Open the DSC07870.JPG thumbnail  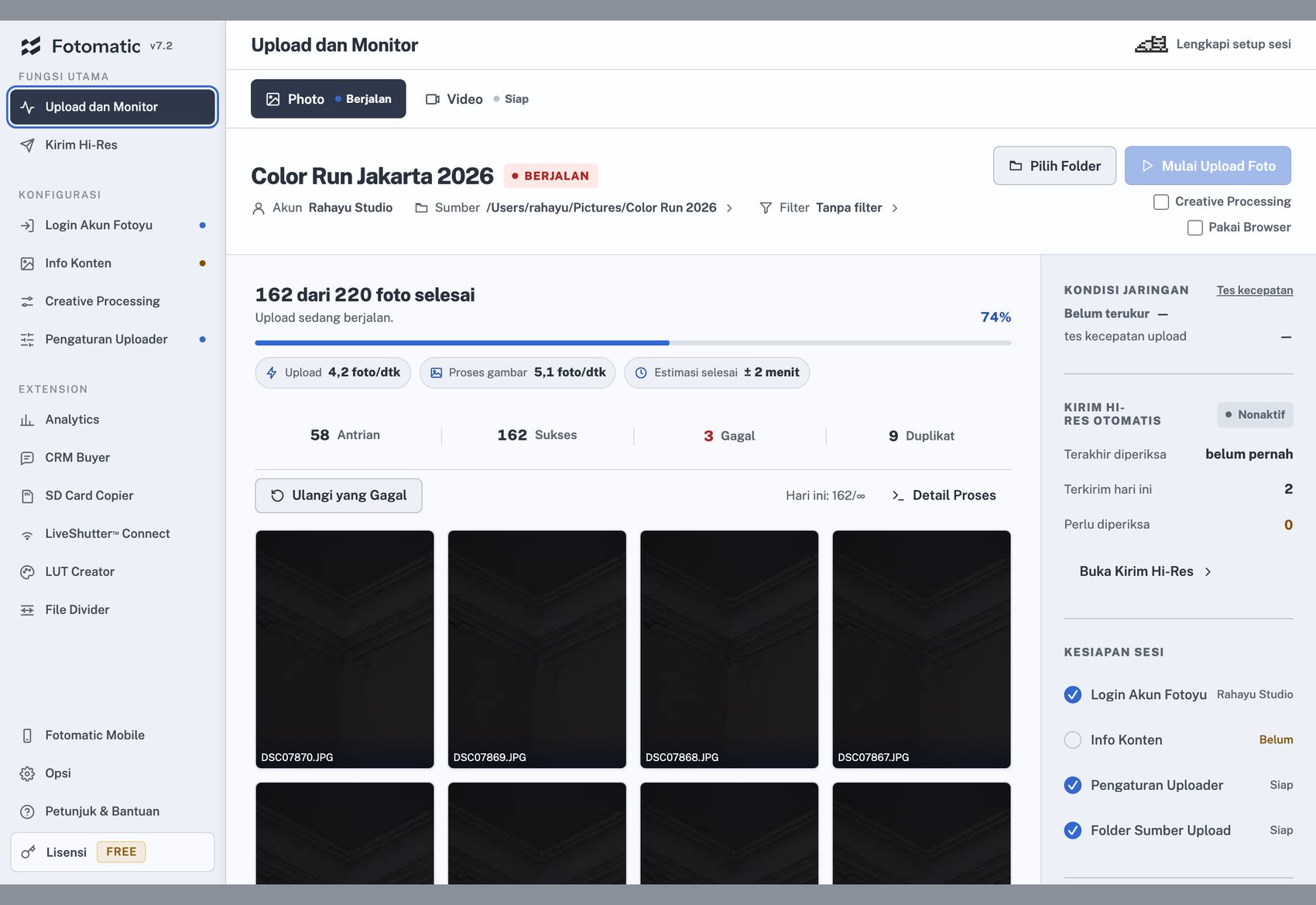click(x=344, y=650)
